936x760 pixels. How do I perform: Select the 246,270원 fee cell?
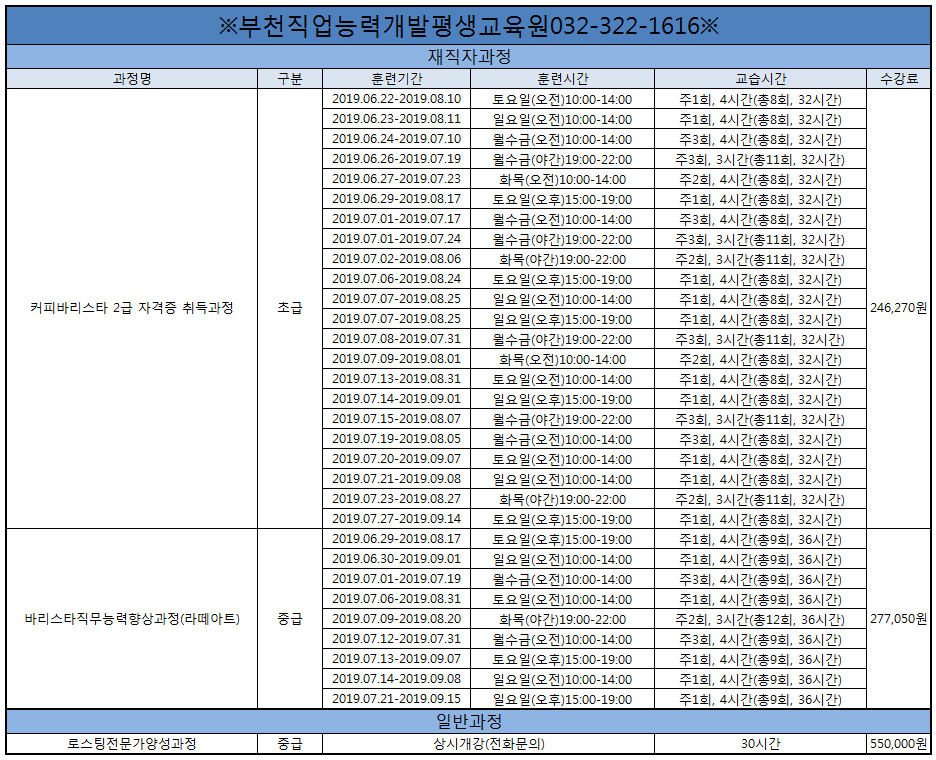pos(898,308)
